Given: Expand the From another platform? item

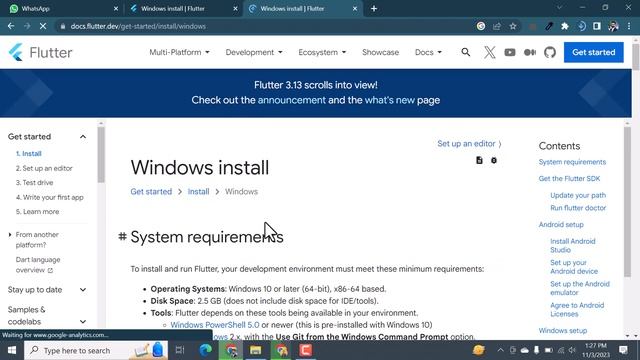Looking at the screenshot, I should (x=10, y=235).
